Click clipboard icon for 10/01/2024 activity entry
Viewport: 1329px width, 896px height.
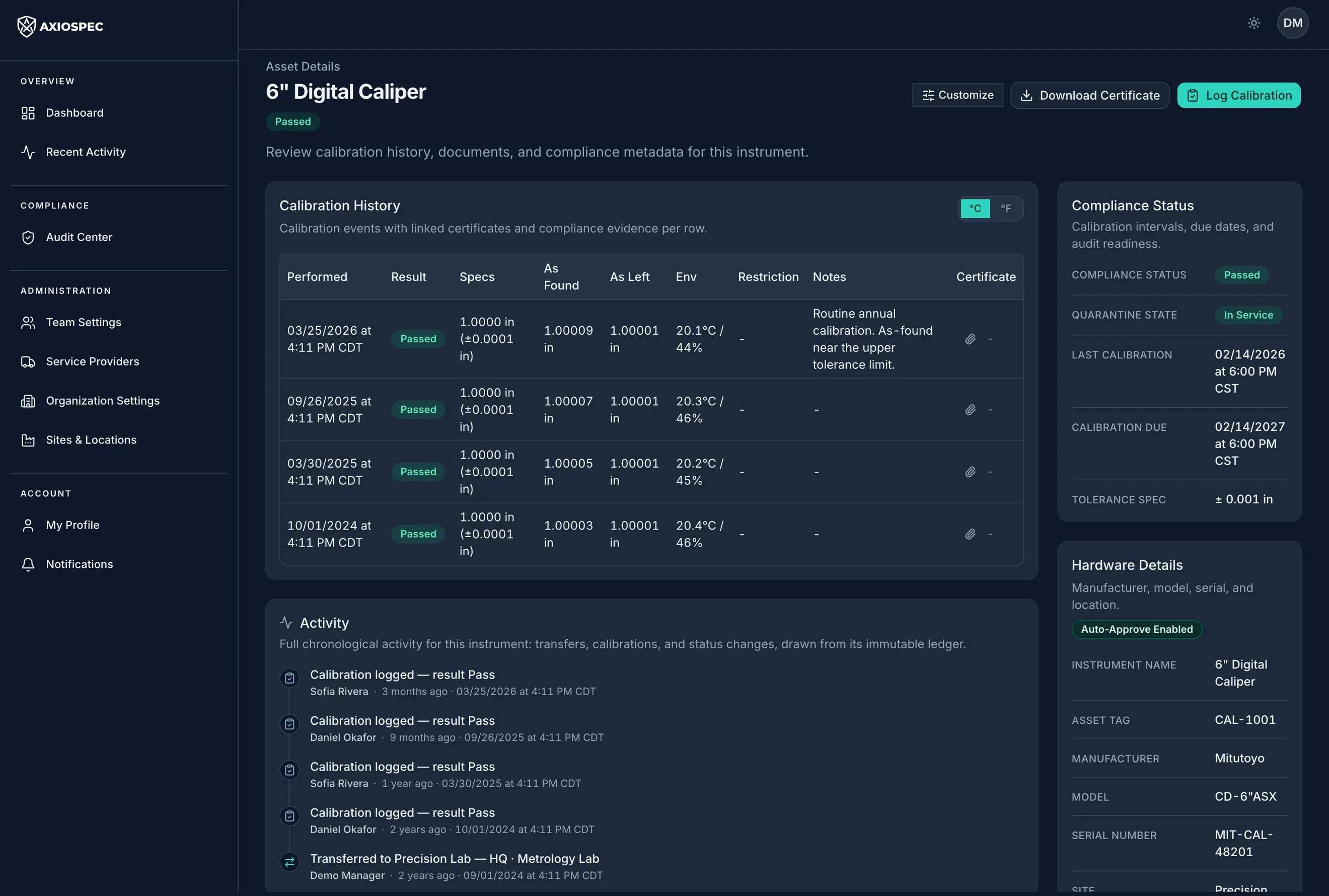coord(289,816)
